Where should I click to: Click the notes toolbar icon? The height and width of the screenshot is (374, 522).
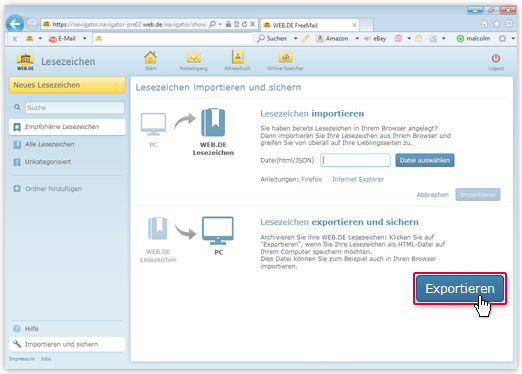(433, 39)
